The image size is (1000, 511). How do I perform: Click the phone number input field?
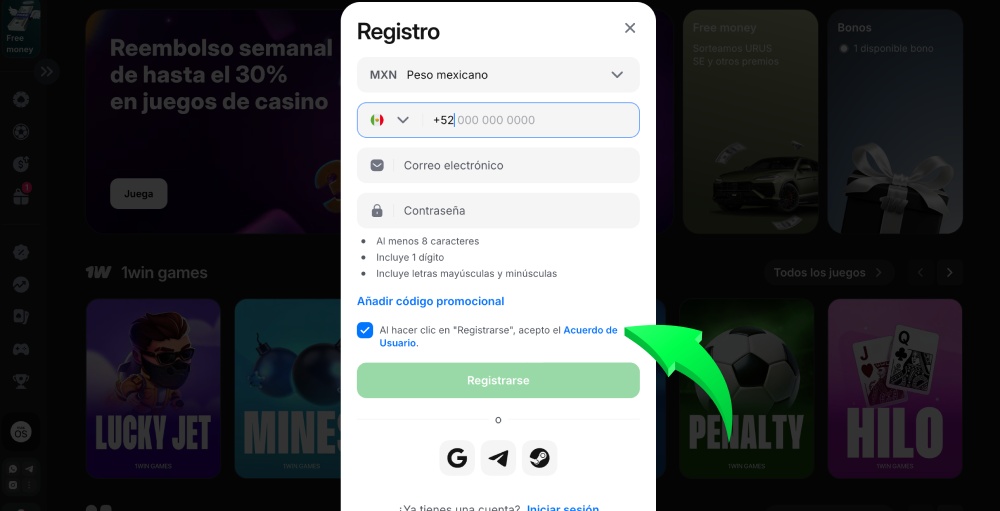[533, 120]
